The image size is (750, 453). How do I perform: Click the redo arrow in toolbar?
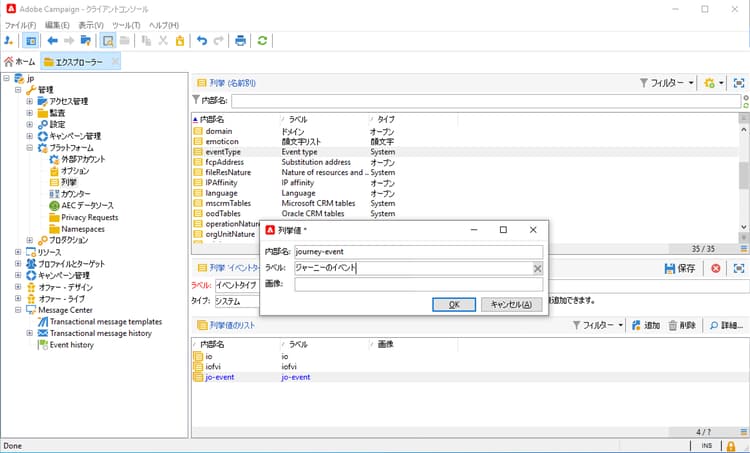point(219,41)
